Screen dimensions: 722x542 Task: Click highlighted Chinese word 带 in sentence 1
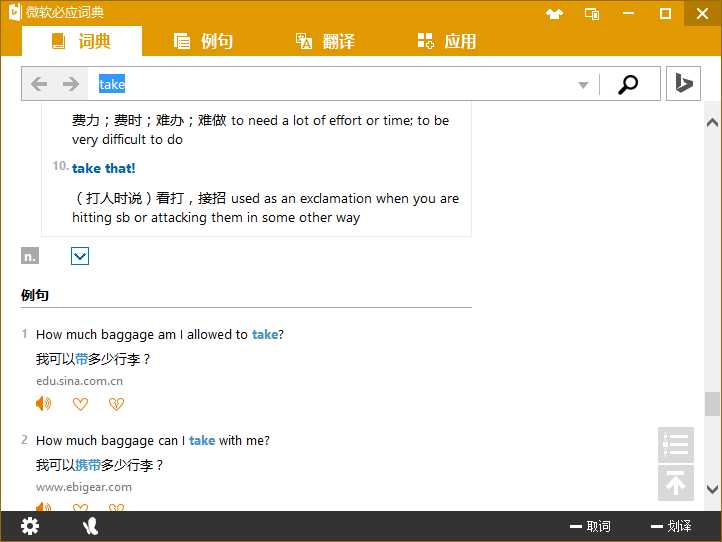click(82, 359)
